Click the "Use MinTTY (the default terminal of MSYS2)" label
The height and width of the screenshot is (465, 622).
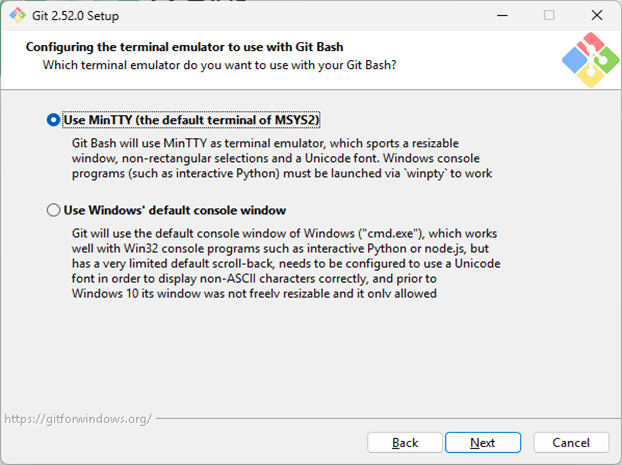coord(190,120)
